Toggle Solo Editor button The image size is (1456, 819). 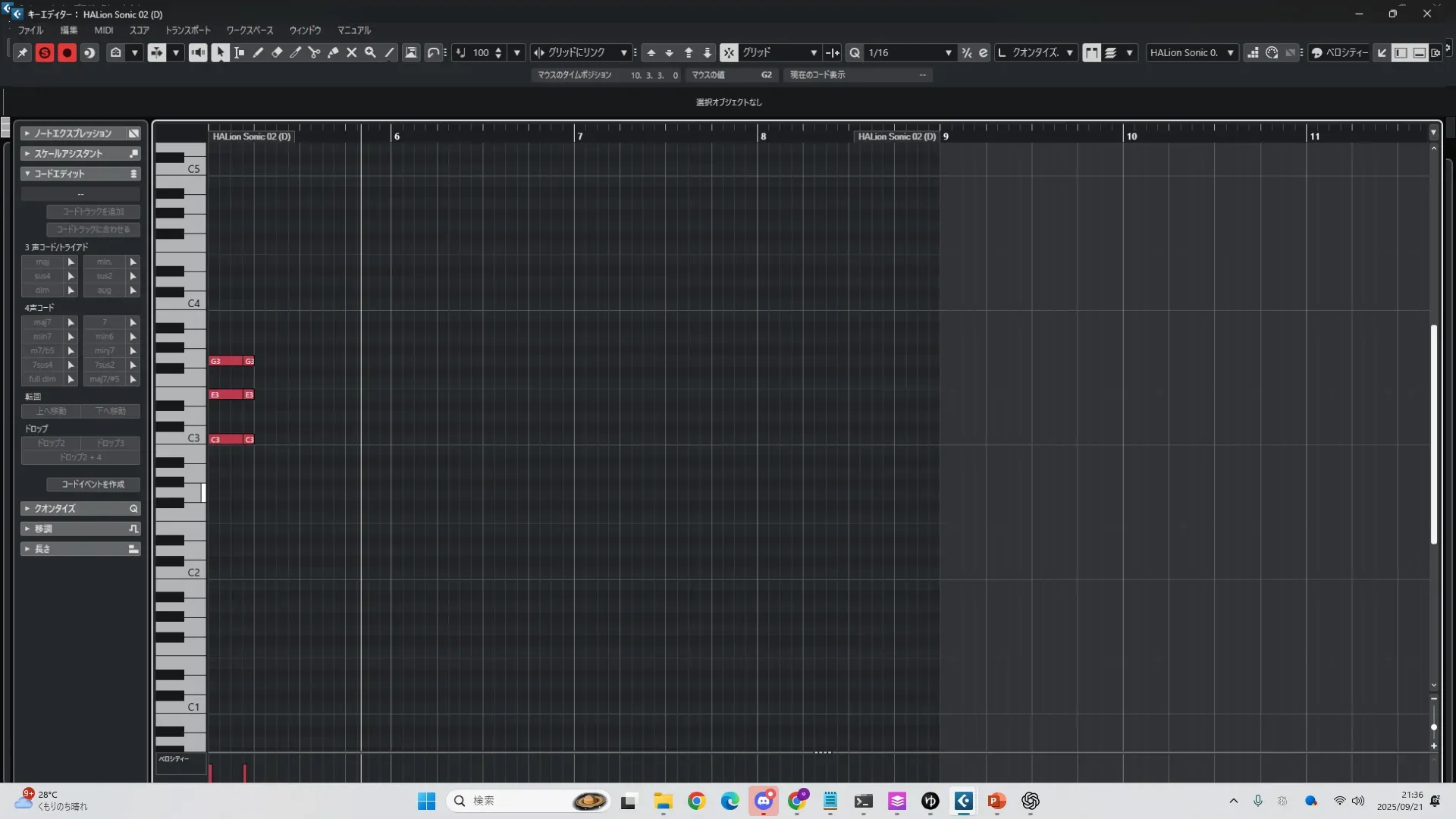point(45,52)
